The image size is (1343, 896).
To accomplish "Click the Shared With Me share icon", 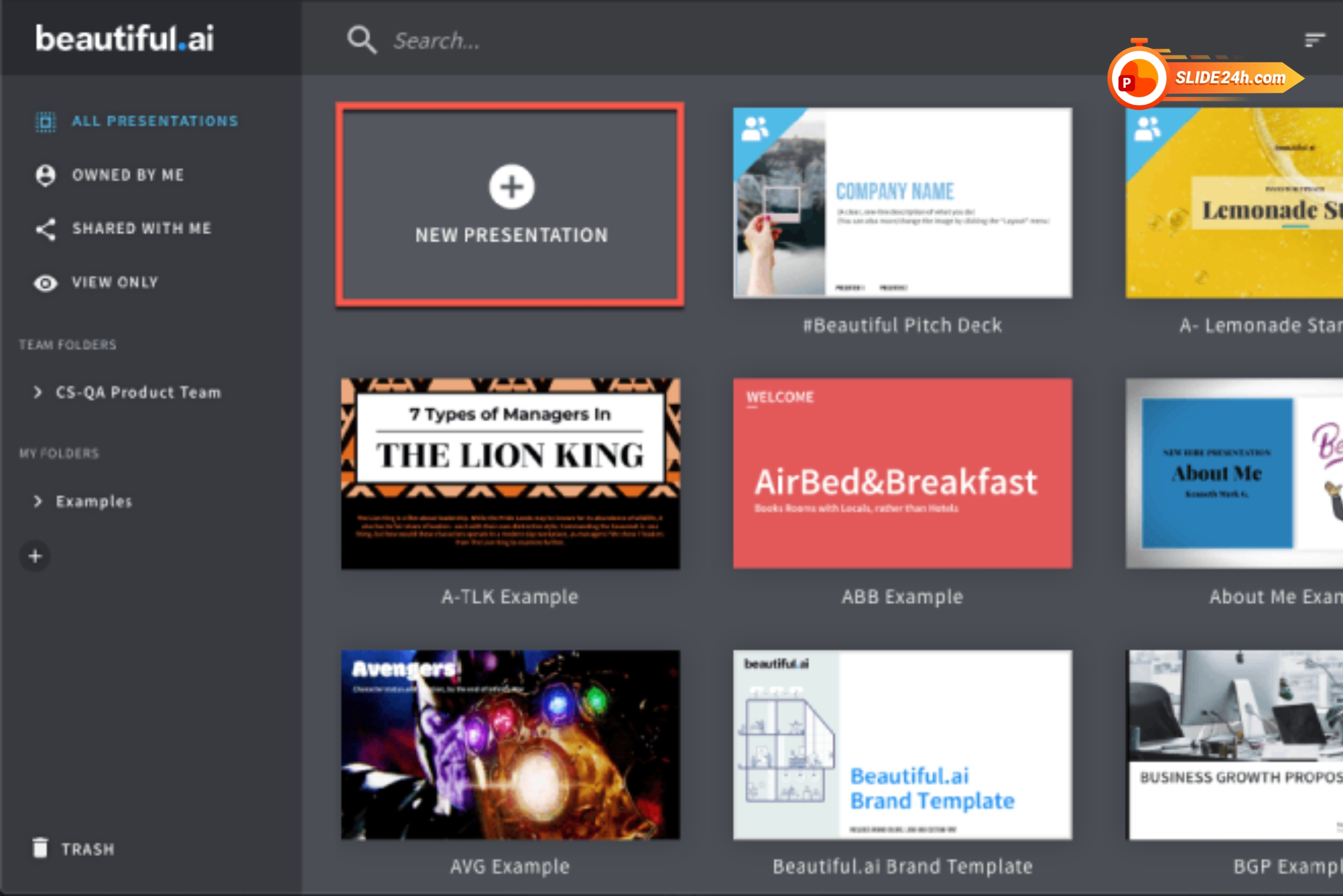I will 46,229.
